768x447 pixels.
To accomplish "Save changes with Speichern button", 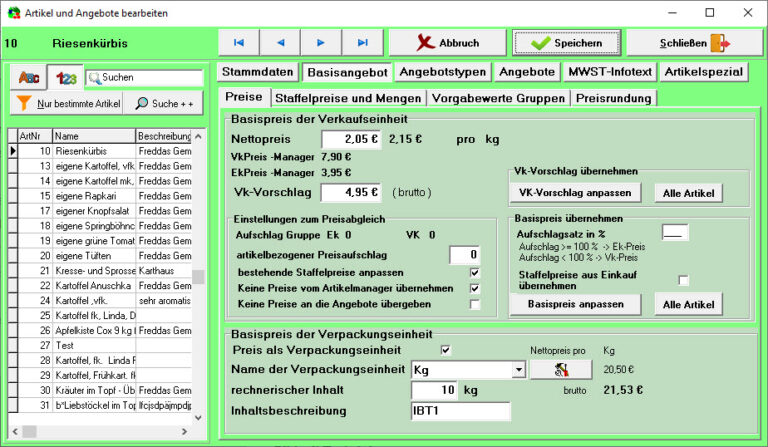I will click(567, 43).
